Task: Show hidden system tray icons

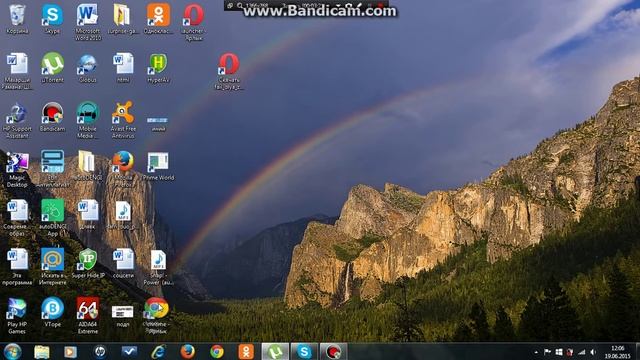Action: tap(536, 352)
